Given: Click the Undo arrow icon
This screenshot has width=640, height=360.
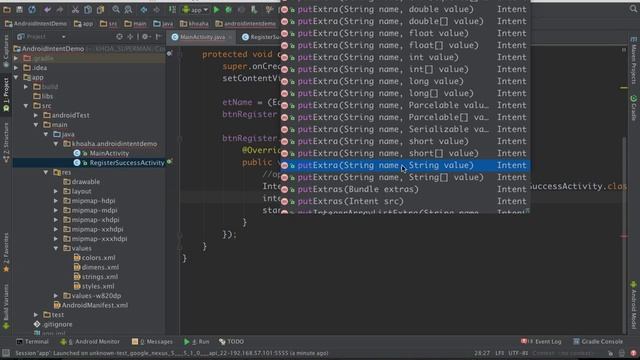Looking at the screenshot, I should [x=47, y=9].
